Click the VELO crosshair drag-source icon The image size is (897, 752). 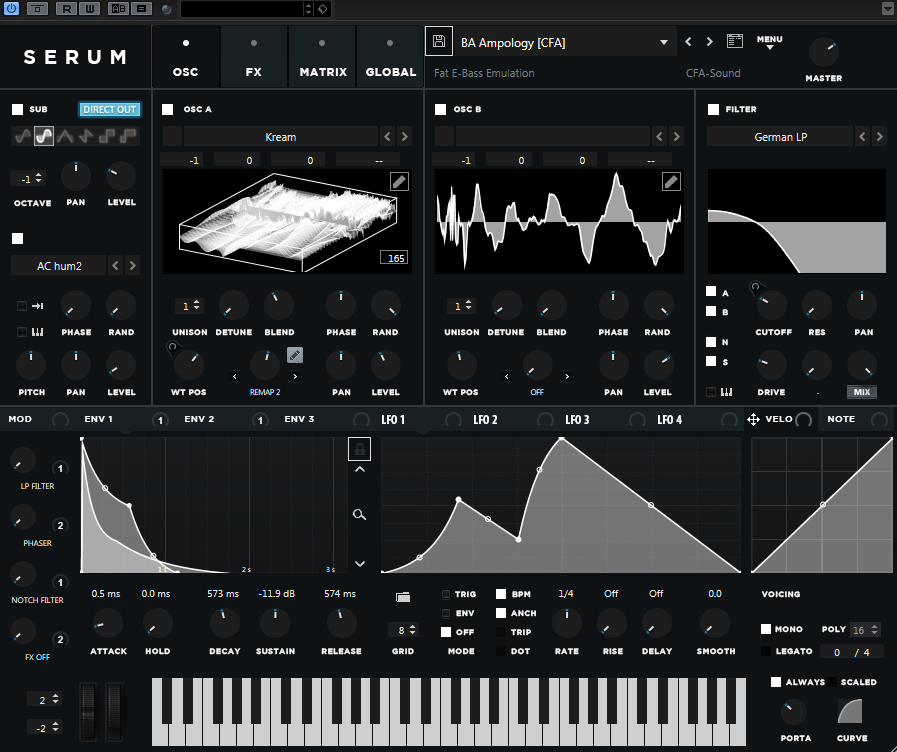click(x=753, y=420)
